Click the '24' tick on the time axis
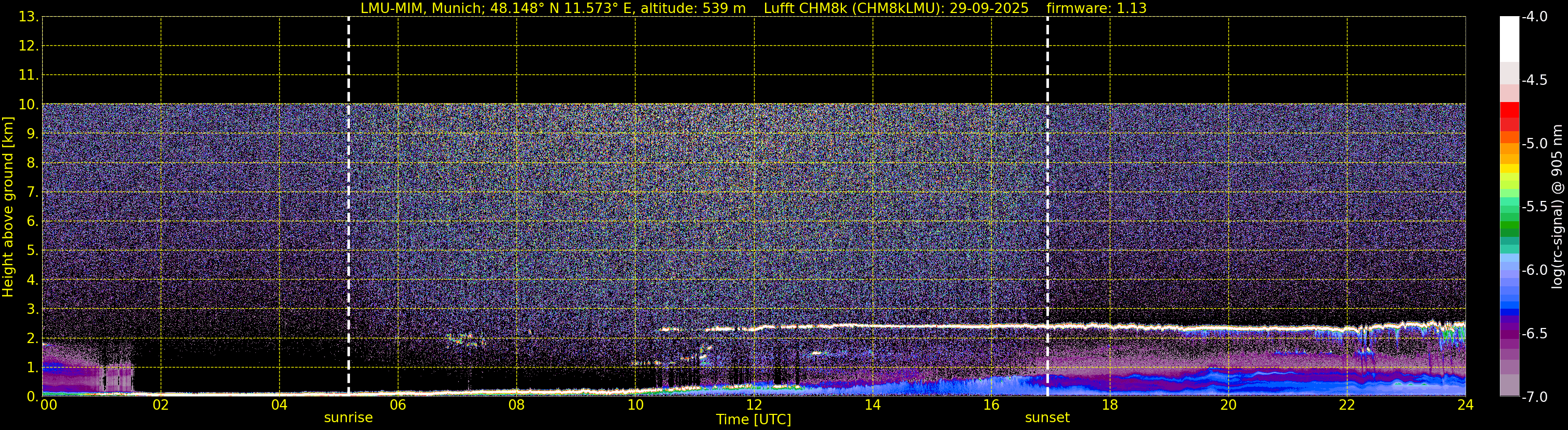This screenshot has height=430, width=1568. [x=1465, y=405]
